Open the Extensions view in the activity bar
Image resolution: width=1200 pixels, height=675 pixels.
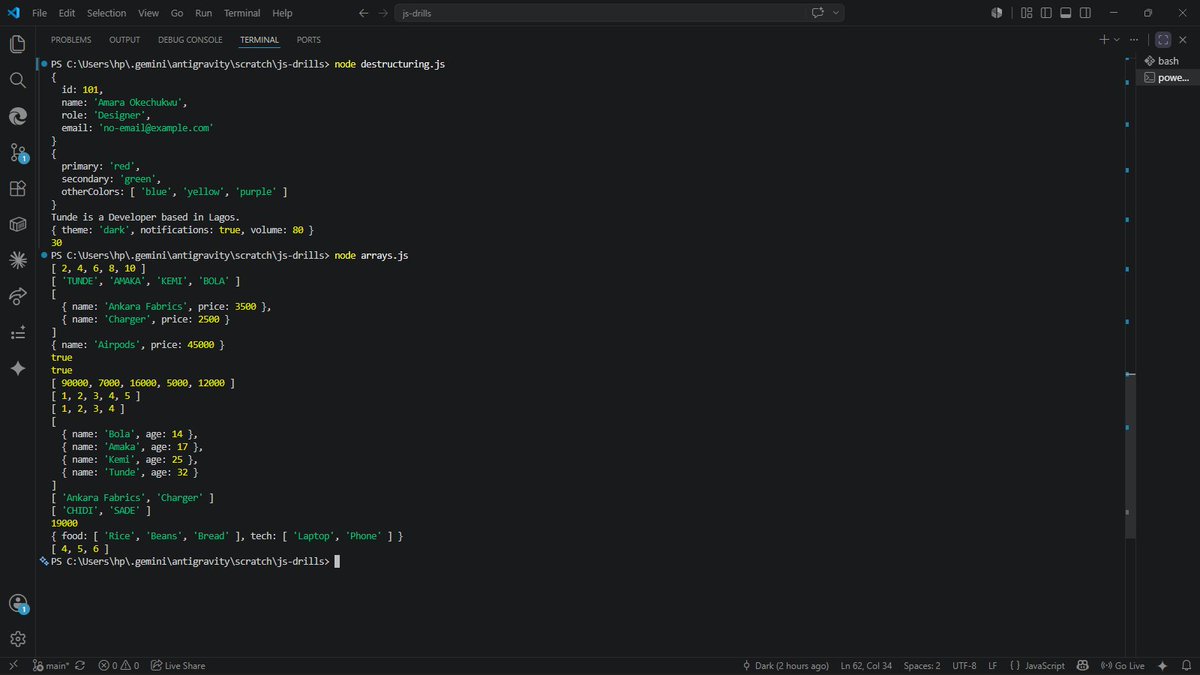tap(17, 188)
